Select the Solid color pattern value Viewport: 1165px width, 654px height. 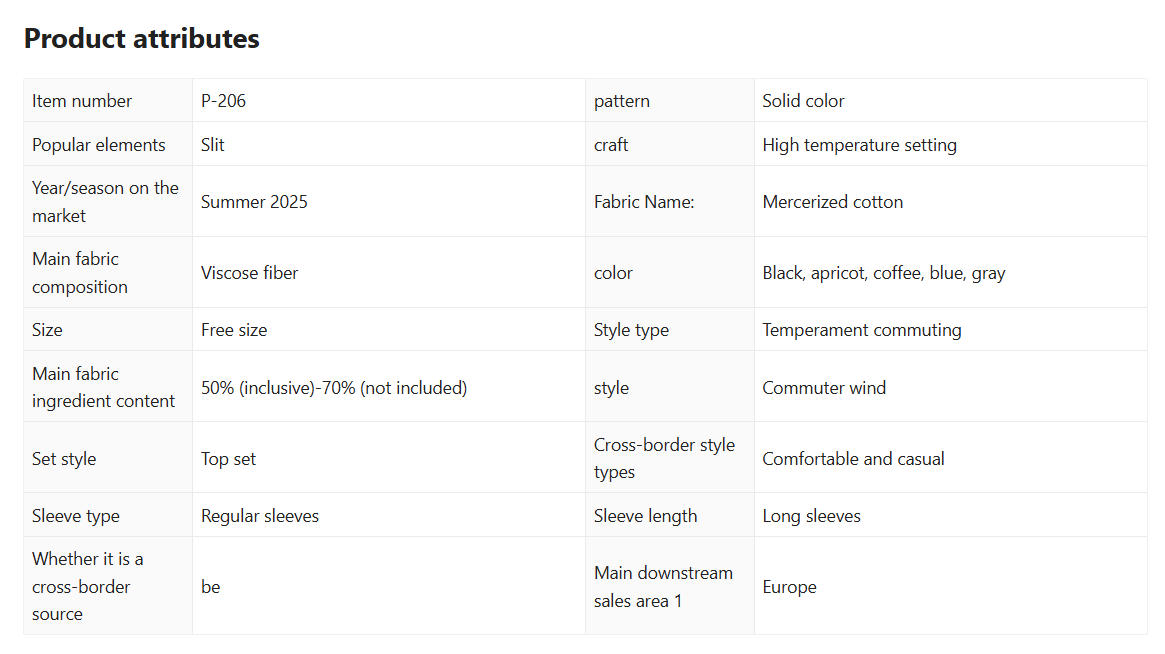803,101
